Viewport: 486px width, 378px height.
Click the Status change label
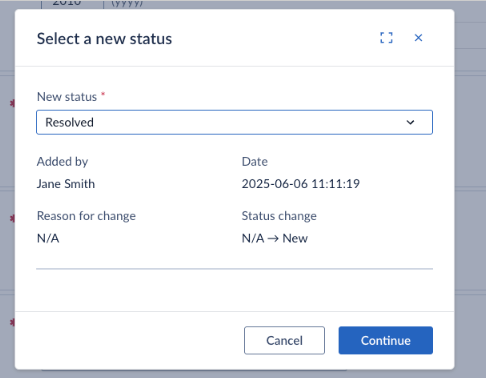[x=279, y=216]
